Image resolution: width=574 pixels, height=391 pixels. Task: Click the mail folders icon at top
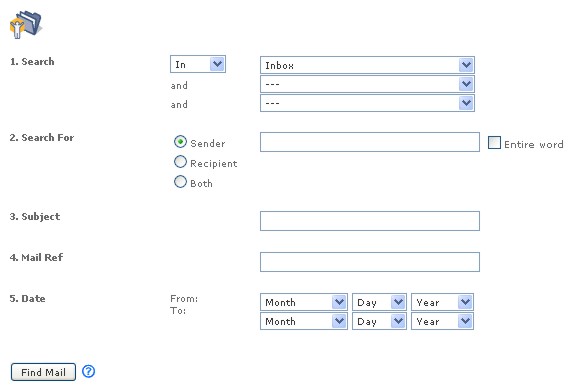26,24
